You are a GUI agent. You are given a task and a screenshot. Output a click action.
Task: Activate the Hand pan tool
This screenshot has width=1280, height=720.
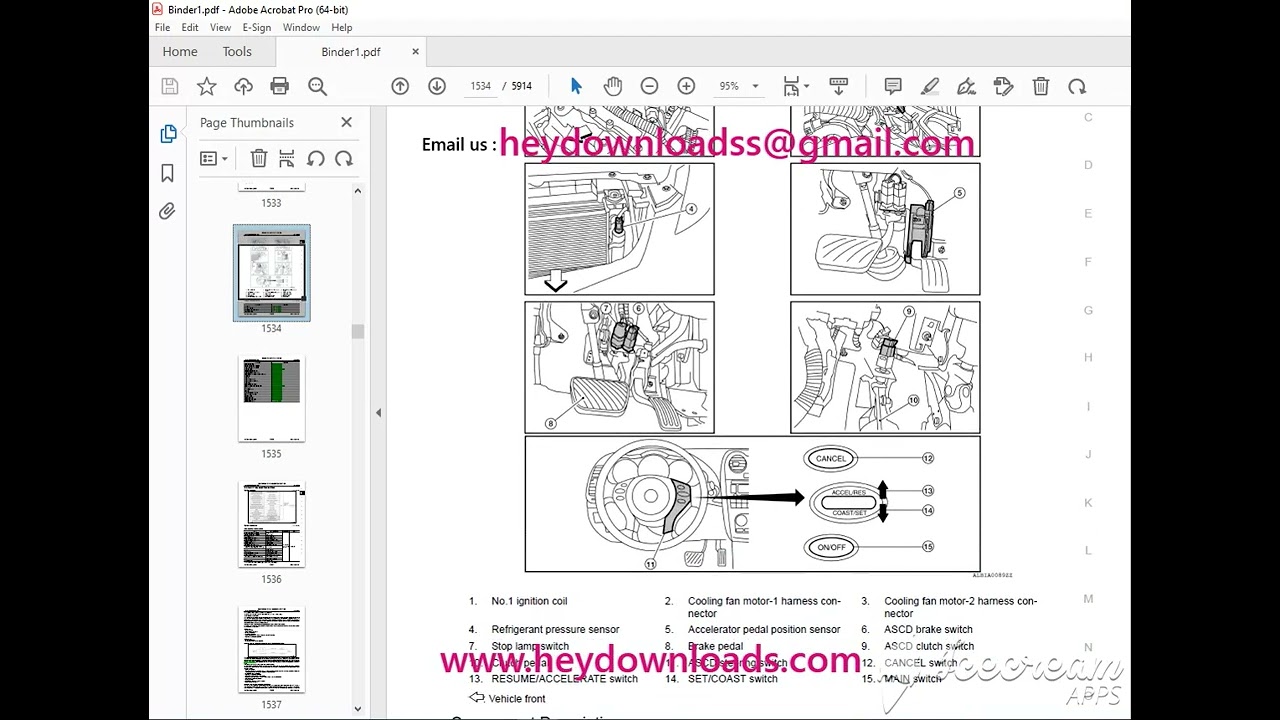coord(613,87)
